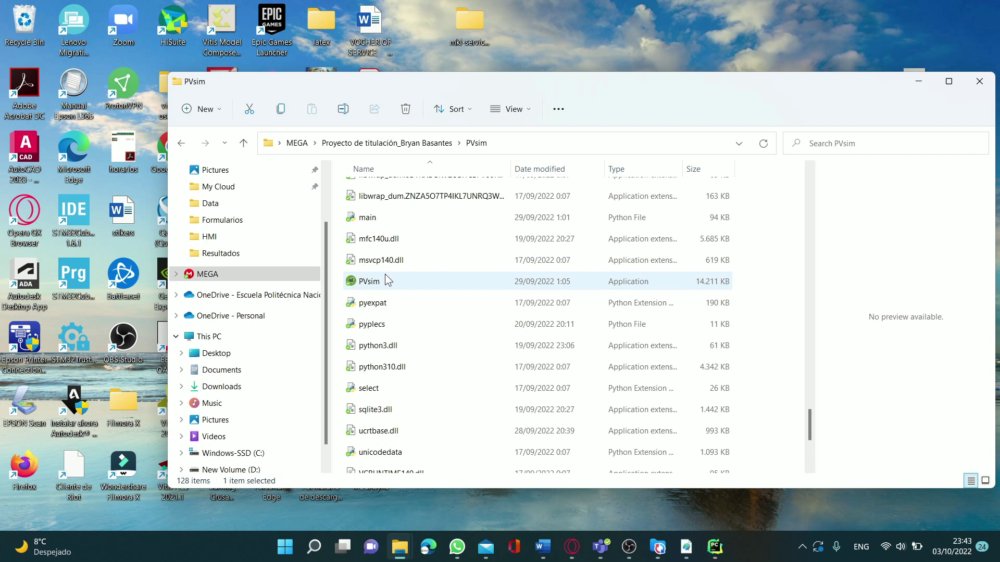This screenshot has height=562, width=1000.
Task: Open the address bar history dropdown
Action: (739, 144)
